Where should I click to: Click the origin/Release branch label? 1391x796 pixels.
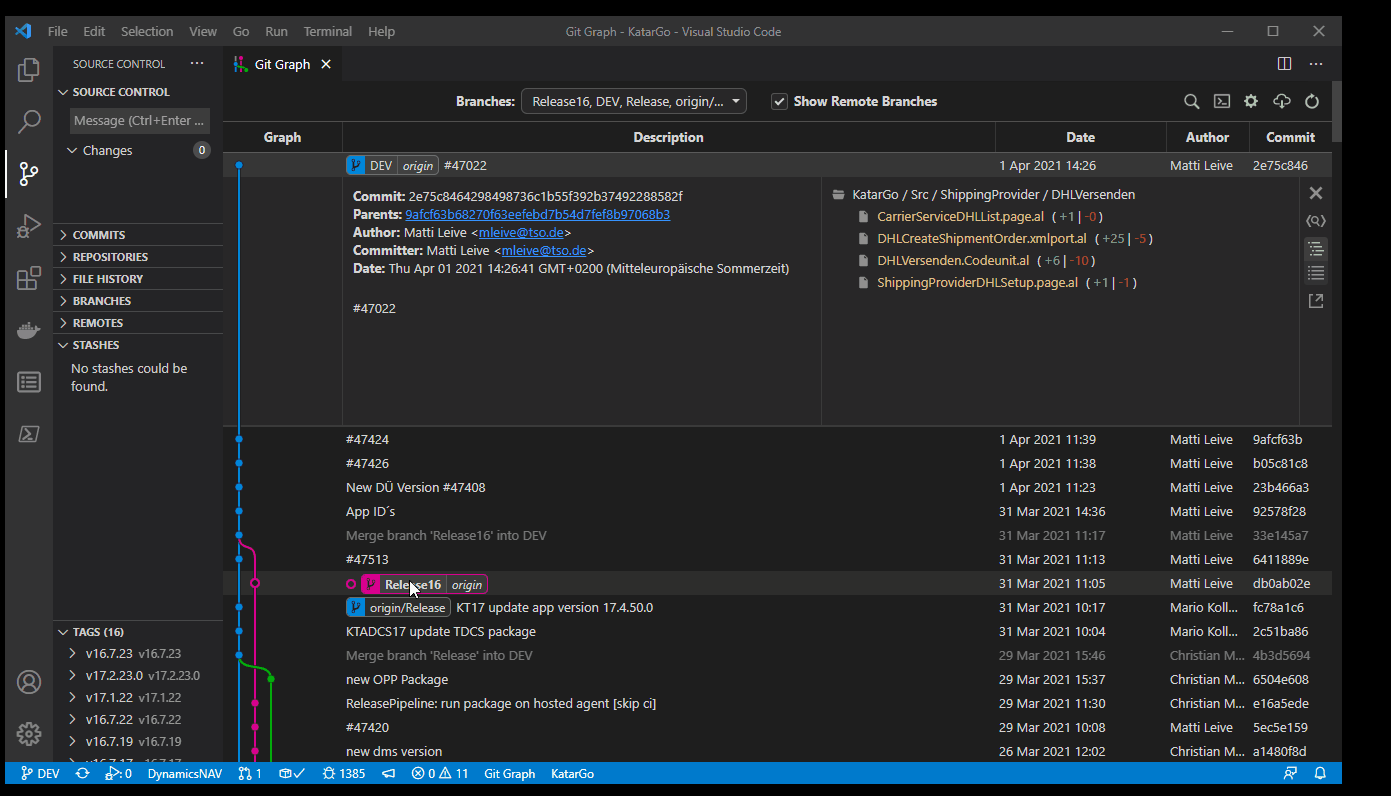pyautogui.click(x=398, y=607)
